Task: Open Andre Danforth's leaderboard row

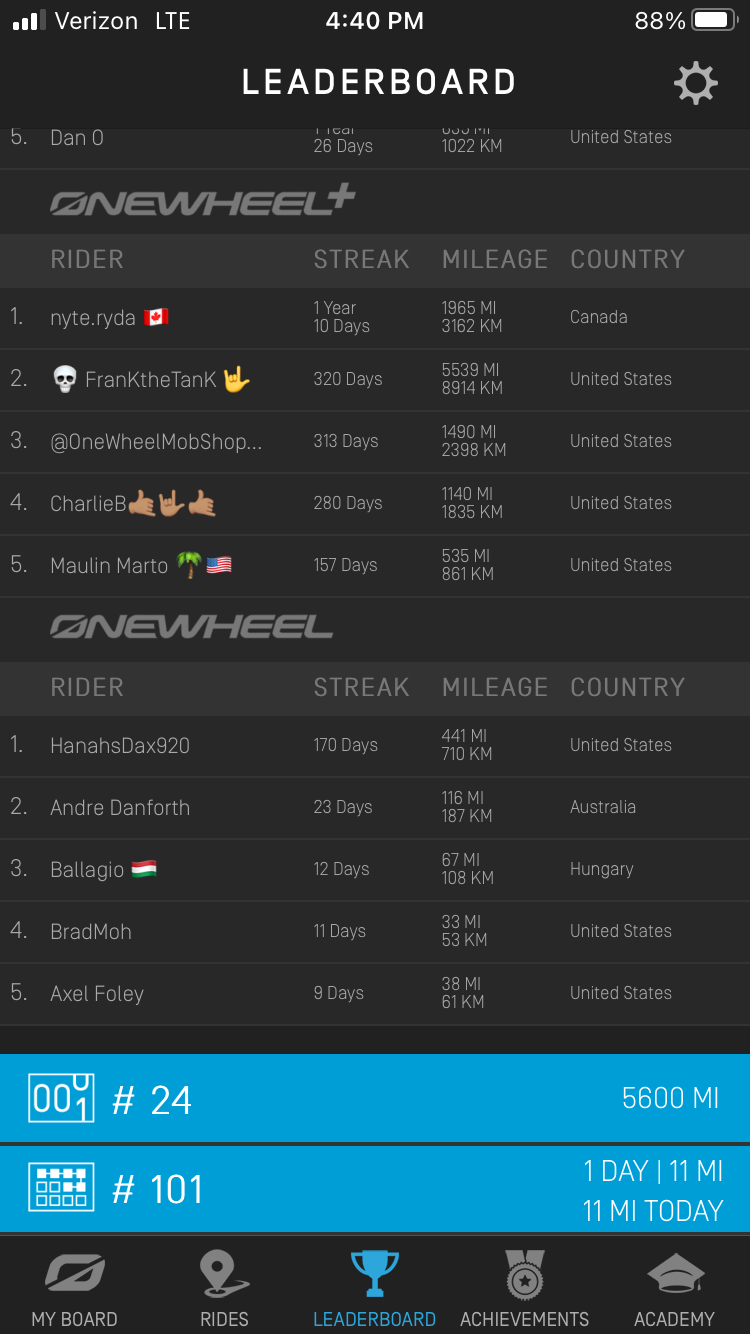Action: [x=120, y=808]
